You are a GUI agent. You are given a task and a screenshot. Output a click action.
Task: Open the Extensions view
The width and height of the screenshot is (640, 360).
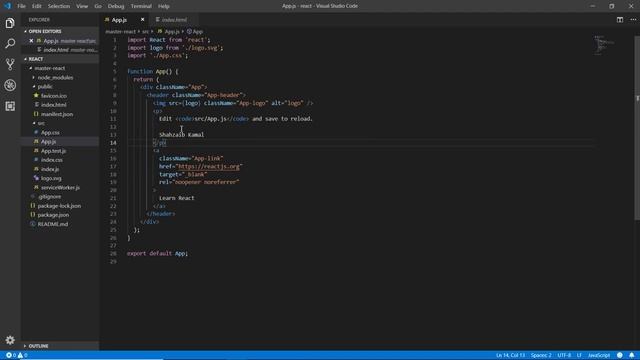click(x=10, y=106)
